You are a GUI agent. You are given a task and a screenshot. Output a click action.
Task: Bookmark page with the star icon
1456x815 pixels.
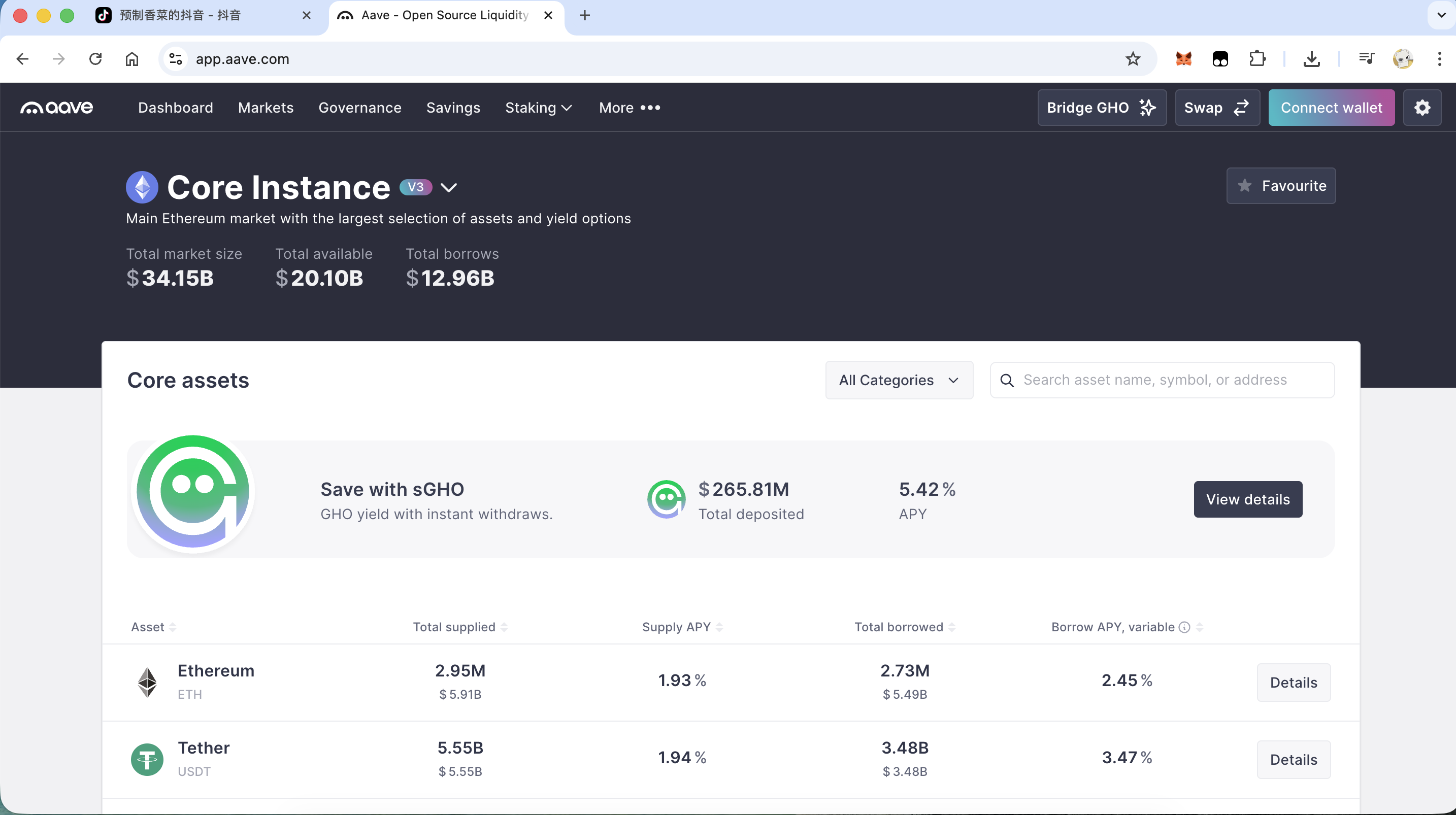pyautogui.click(x=1132, y=59)
